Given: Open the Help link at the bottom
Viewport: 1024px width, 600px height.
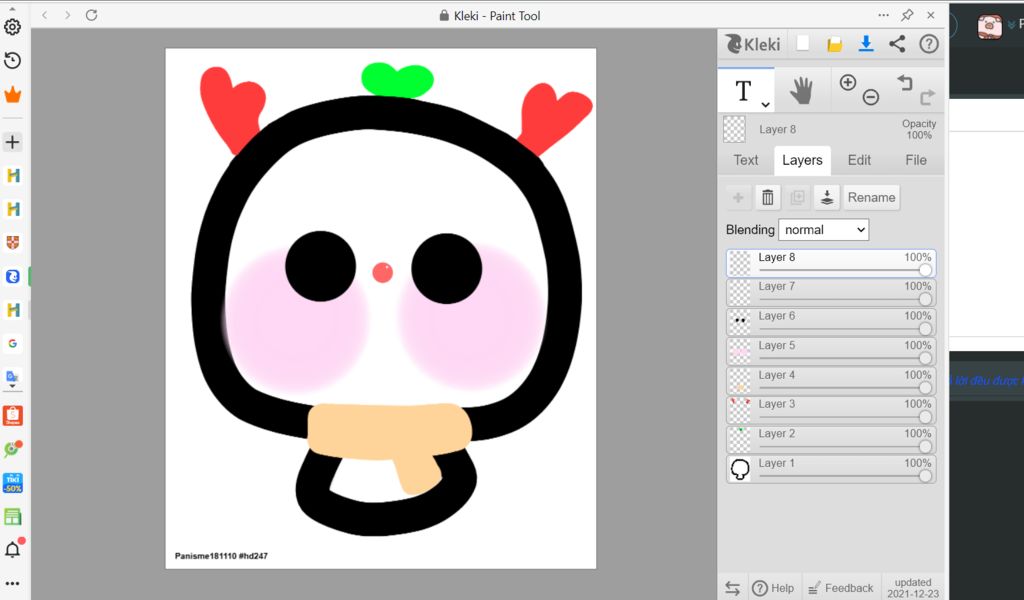Looking at the screenshot, I should (773, 588).
